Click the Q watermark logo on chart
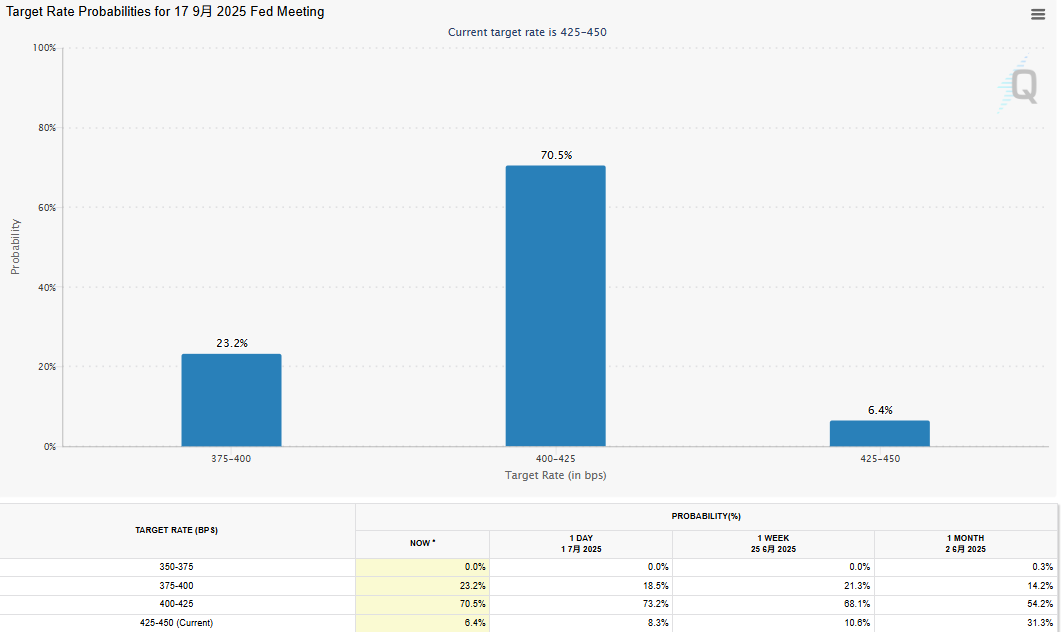Viewport: 1061px width, 632px height. pos(1020,85)
